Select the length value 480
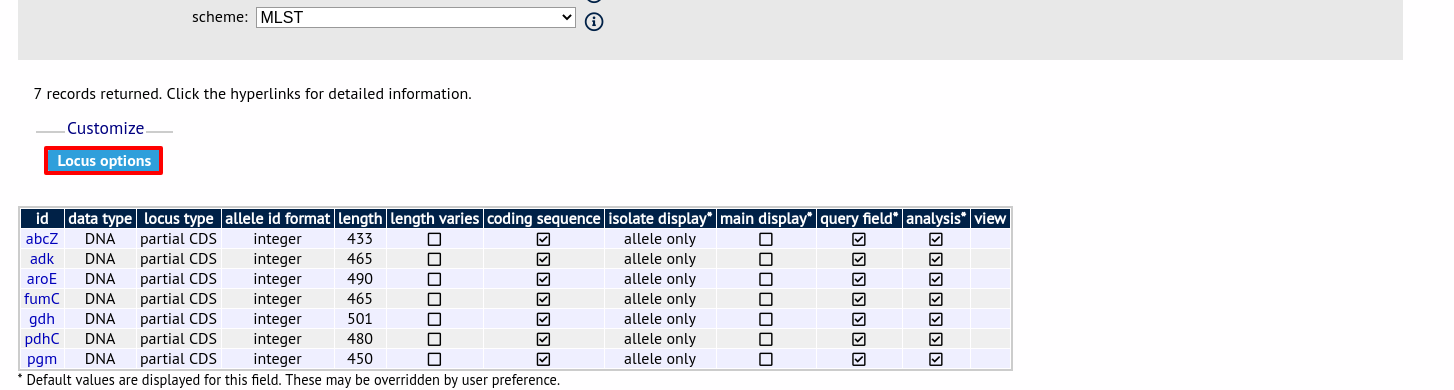This screenshot has width=1454, height=390. (360, 339)
